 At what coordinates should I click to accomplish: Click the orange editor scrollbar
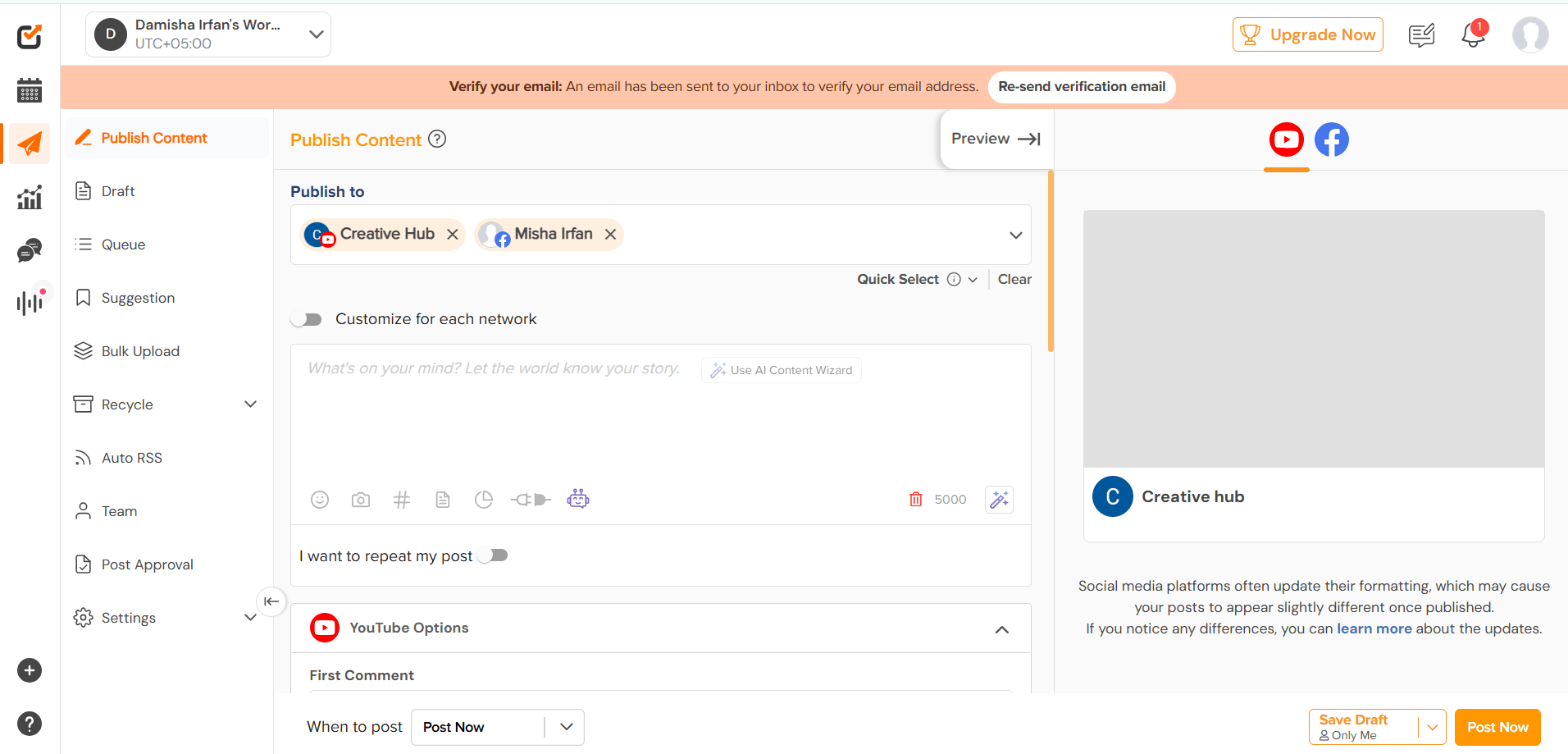[1051, 261]
